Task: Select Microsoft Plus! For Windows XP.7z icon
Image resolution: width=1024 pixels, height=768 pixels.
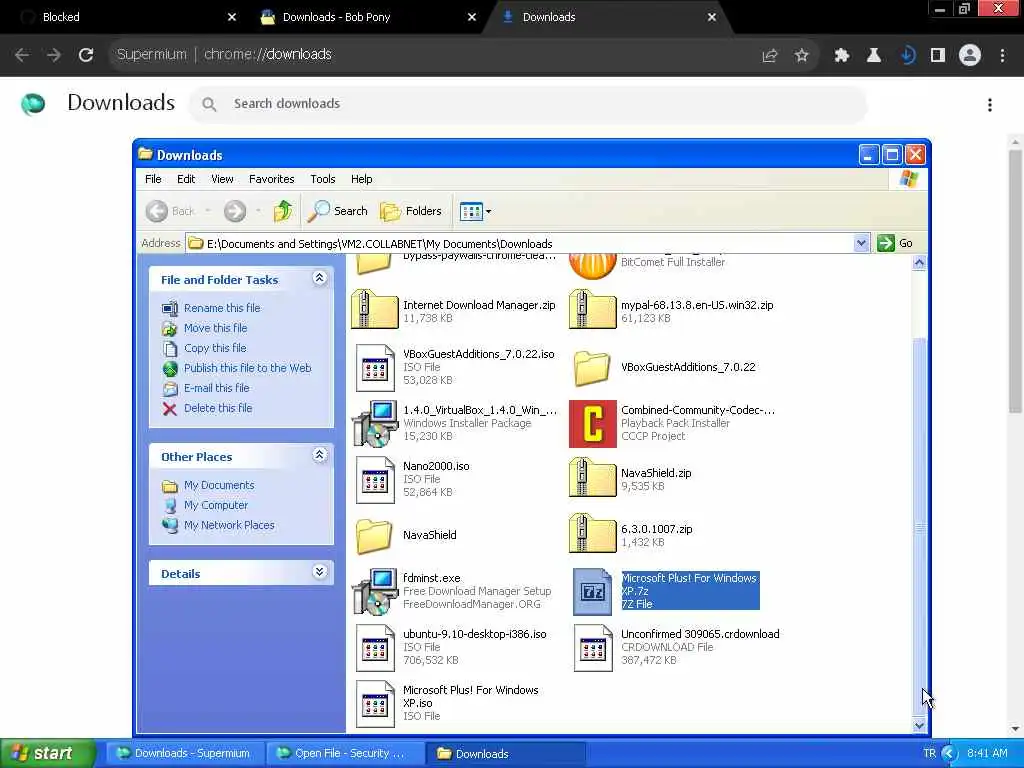Action: pos(592,592)
